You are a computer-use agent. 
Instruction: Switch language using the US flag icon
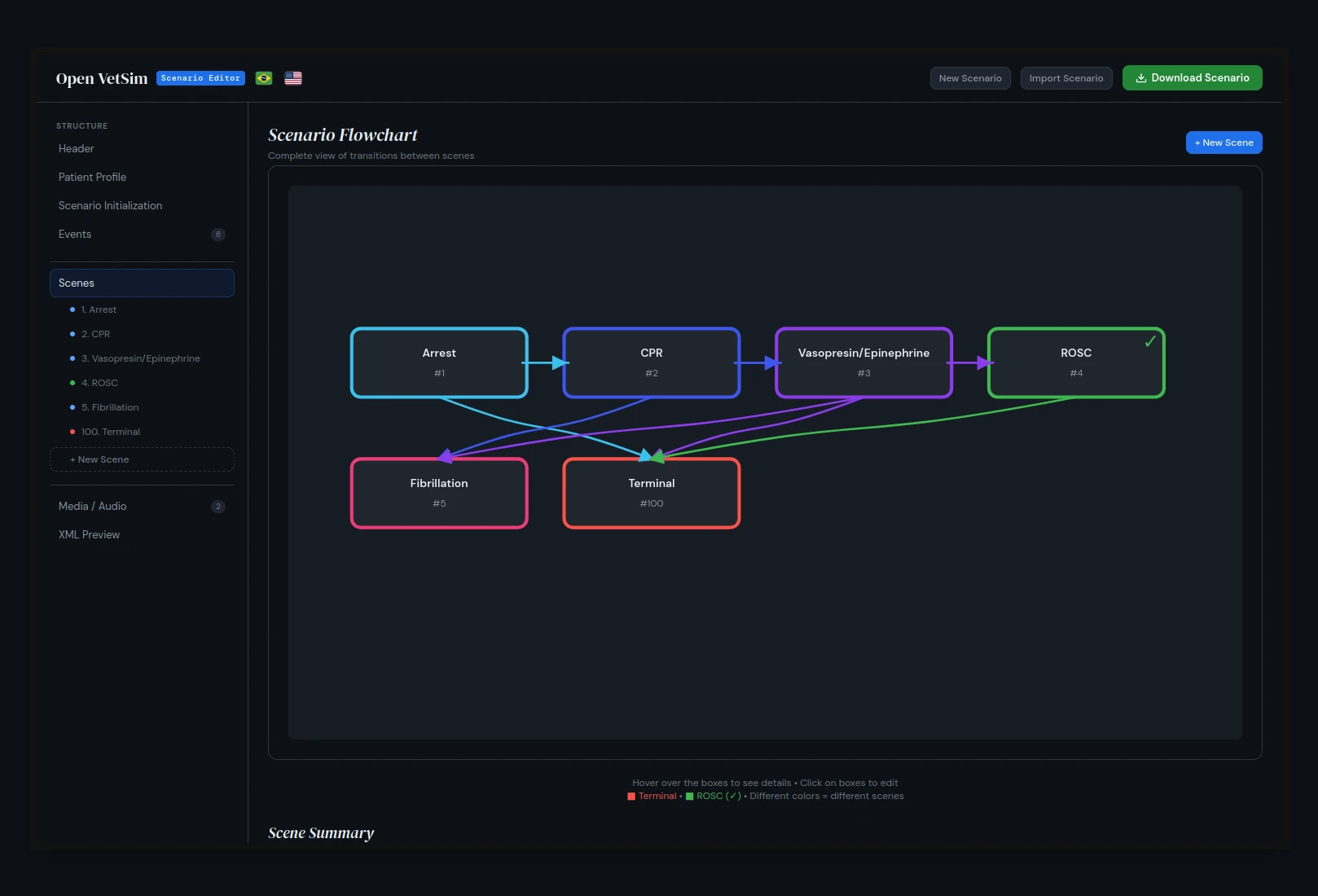[293, 78]
